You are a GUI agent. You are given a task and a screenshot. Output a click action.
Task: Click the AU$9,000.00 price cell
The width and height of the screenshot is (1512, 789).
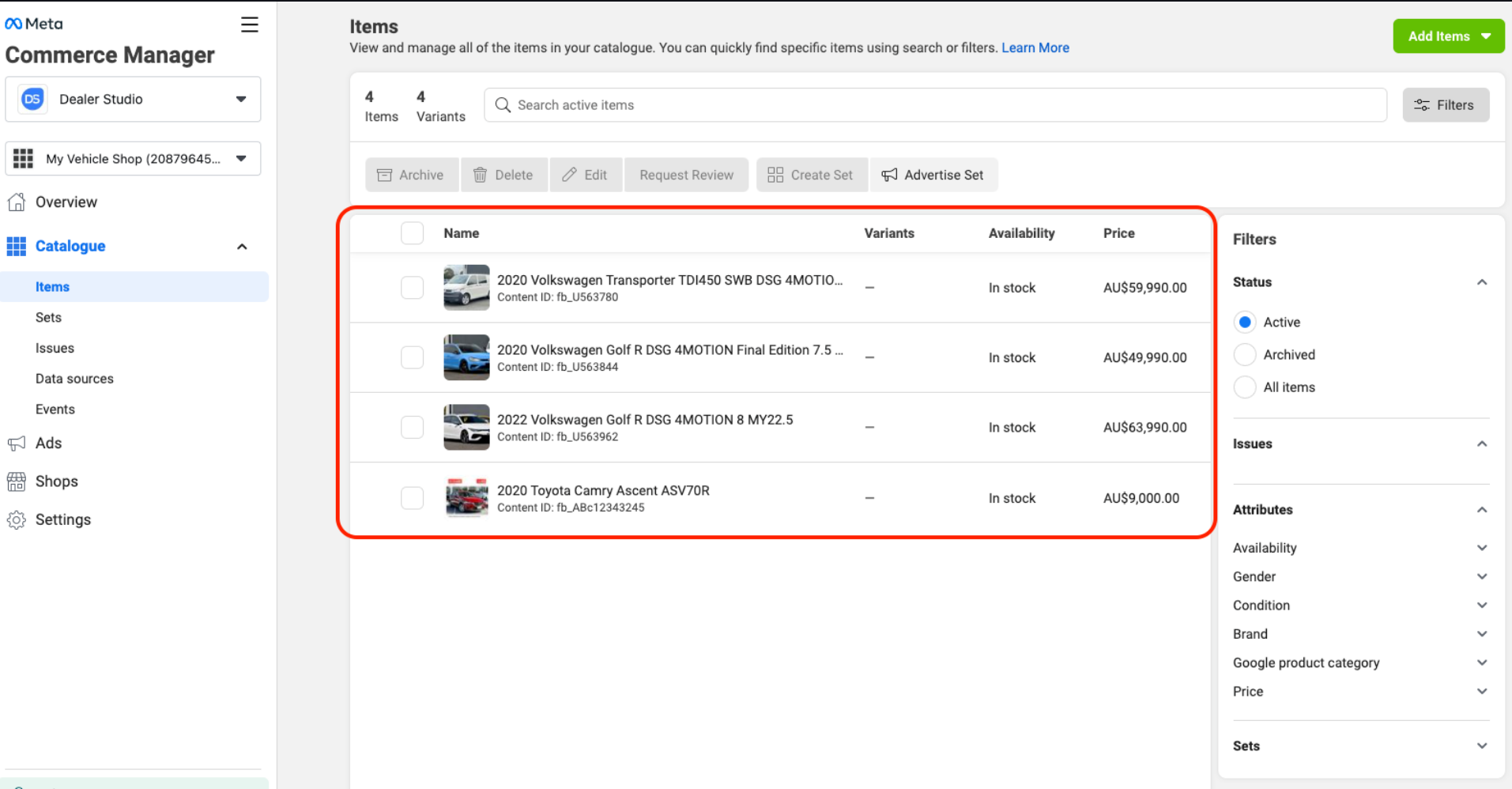point(1141,498)
